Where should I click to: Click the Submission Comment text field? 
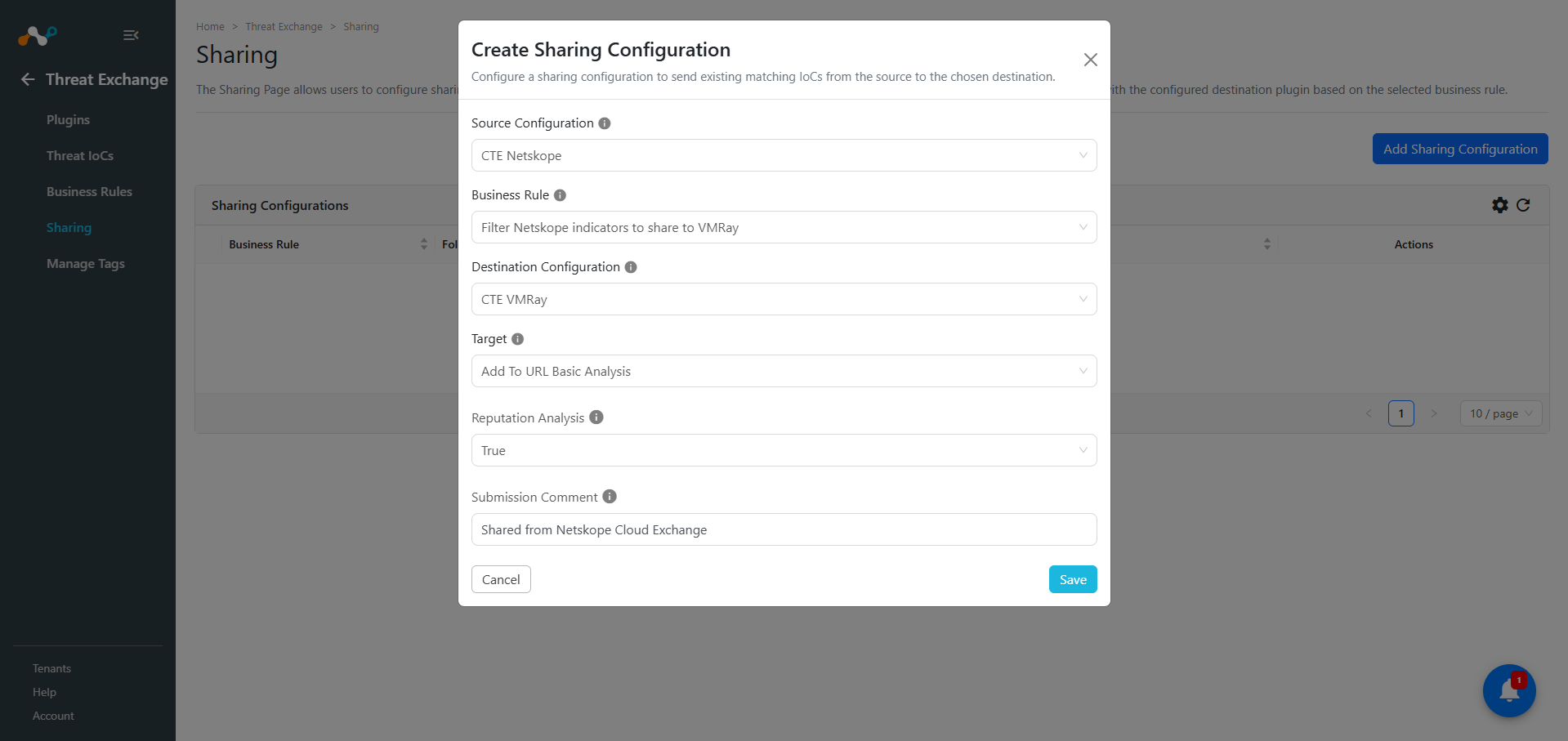pos(784,529)
